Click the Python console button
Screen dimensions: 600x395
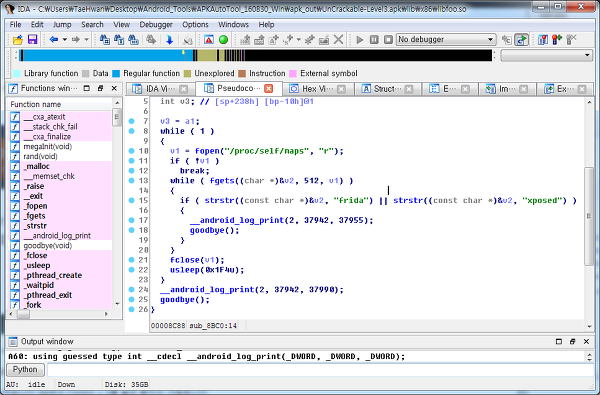[25, 370]
